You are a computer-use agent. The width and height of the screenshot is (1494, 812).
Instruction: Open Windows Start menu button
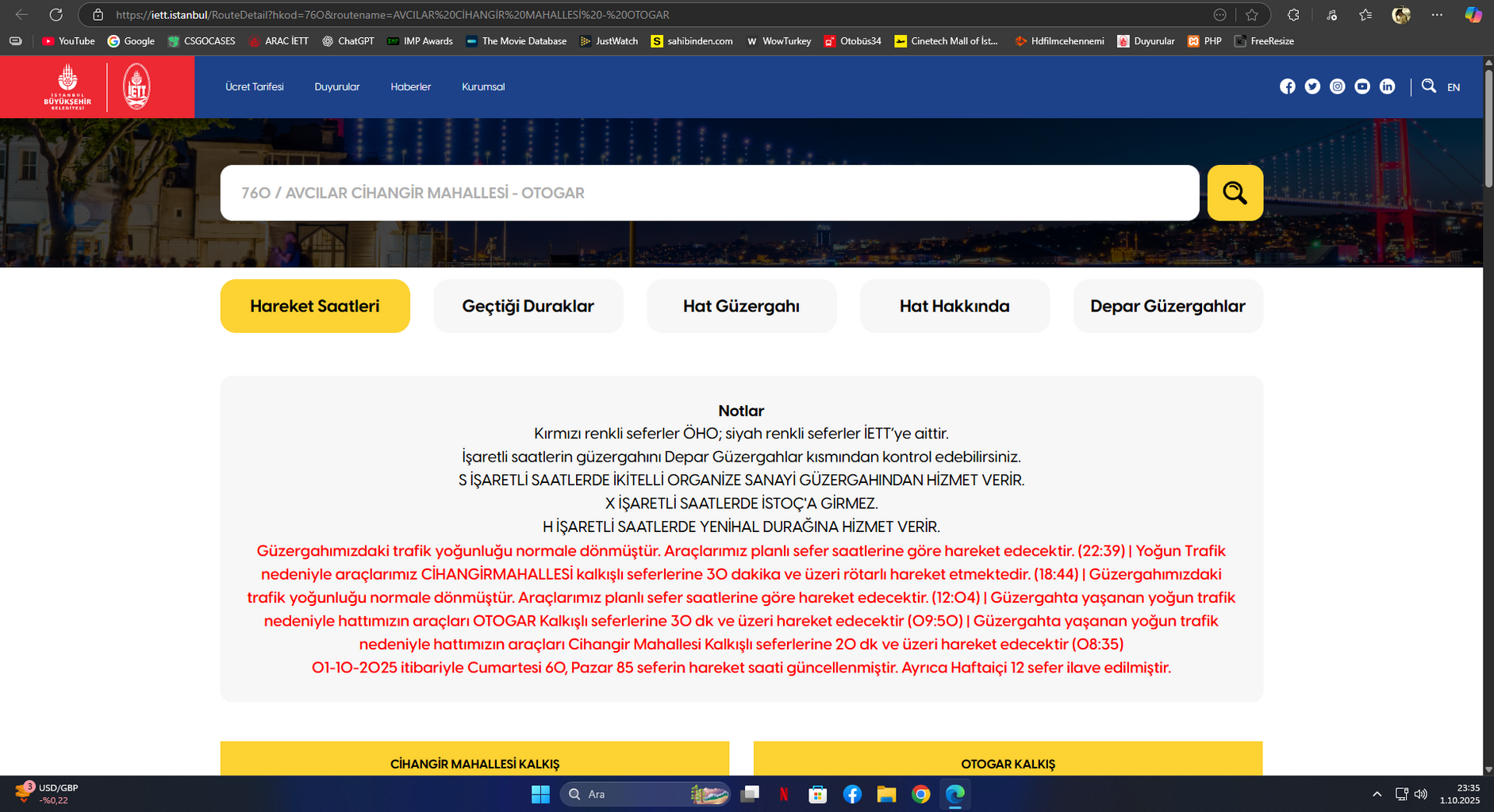tap(540, 794)
